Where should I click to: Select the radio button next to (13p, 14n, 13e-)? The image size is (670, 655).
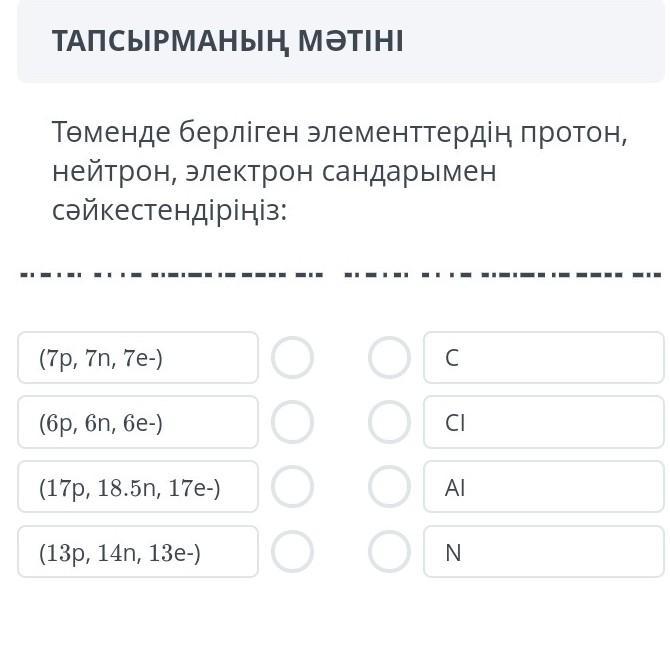click(293, 552)
